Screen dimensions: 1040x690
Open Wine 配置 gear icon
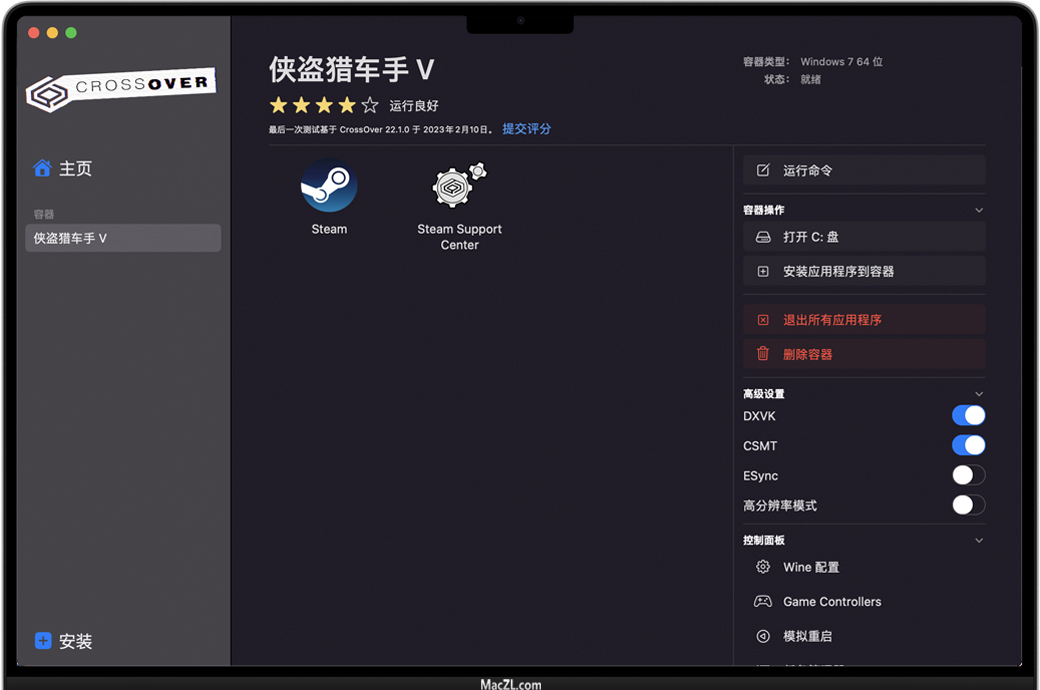click(x=763, y=567)
